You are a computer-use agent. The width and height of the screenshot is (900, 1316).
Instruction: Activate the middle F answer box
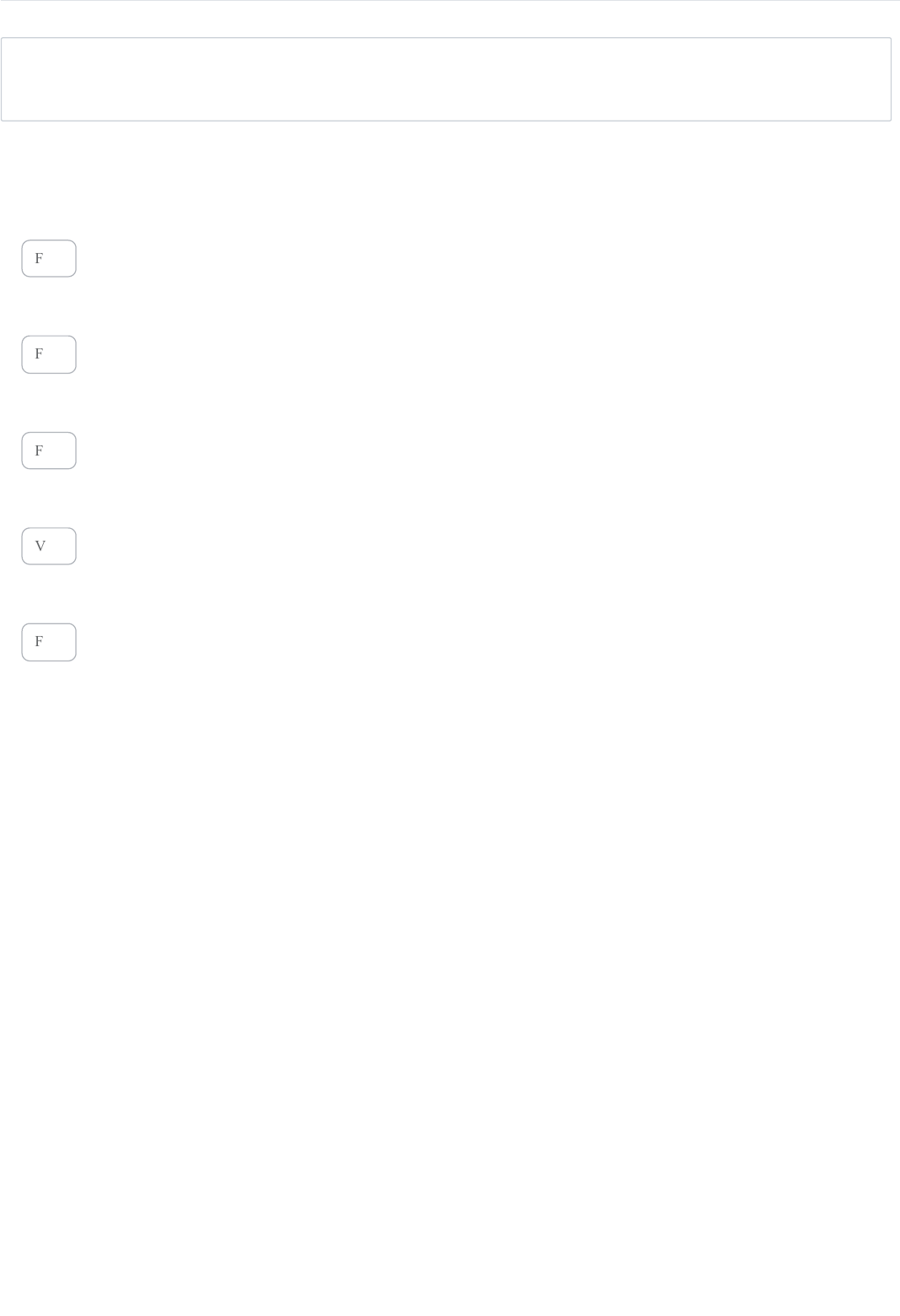point(49,450)
